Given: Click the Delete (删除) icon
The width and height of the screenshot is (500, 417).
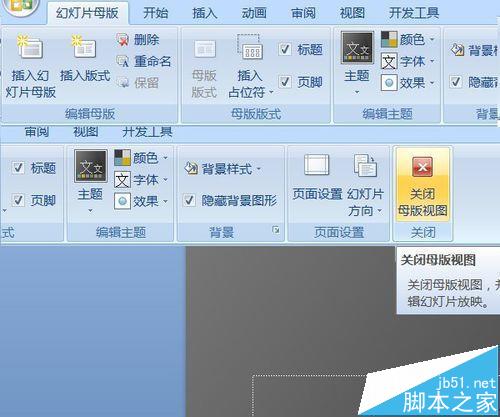Looking at the screenshot, I should click(122, 40).
